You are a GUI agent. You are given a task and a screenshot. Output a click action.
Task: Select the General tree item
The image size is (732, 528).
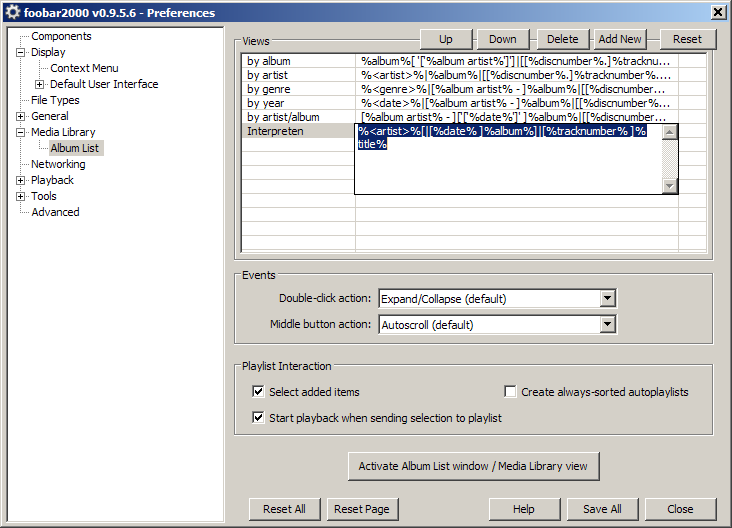point(49,116)
